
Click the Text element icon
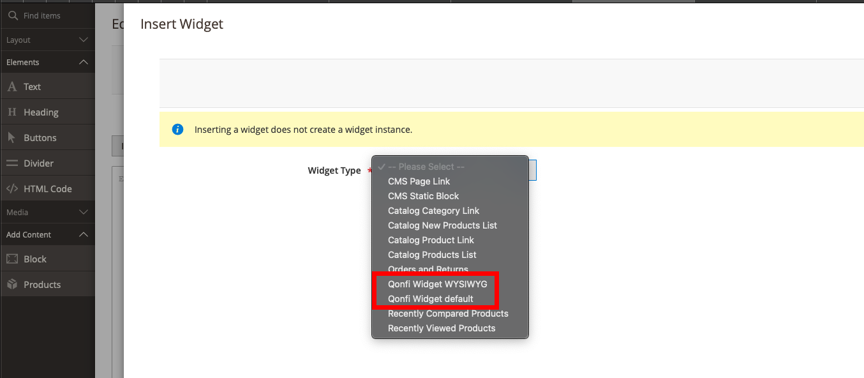12,87
